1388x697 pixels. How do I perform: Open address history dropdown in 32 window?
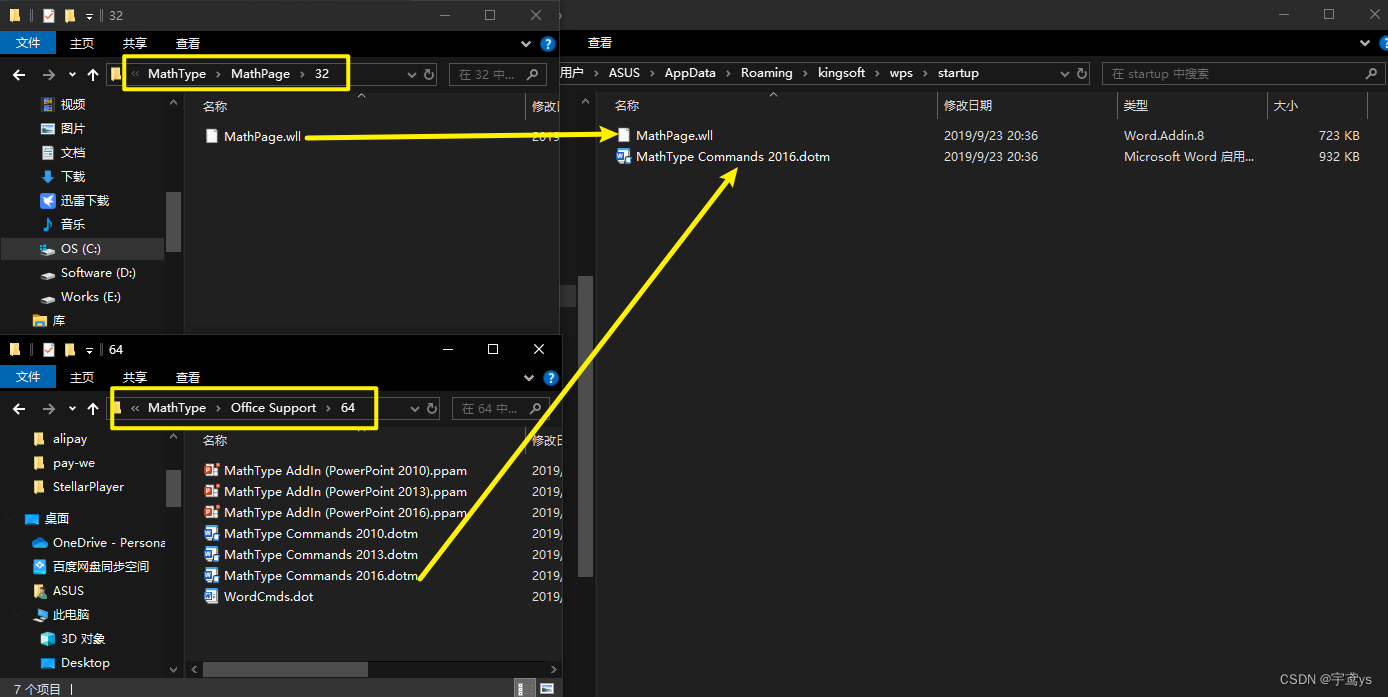click(412, 74)
